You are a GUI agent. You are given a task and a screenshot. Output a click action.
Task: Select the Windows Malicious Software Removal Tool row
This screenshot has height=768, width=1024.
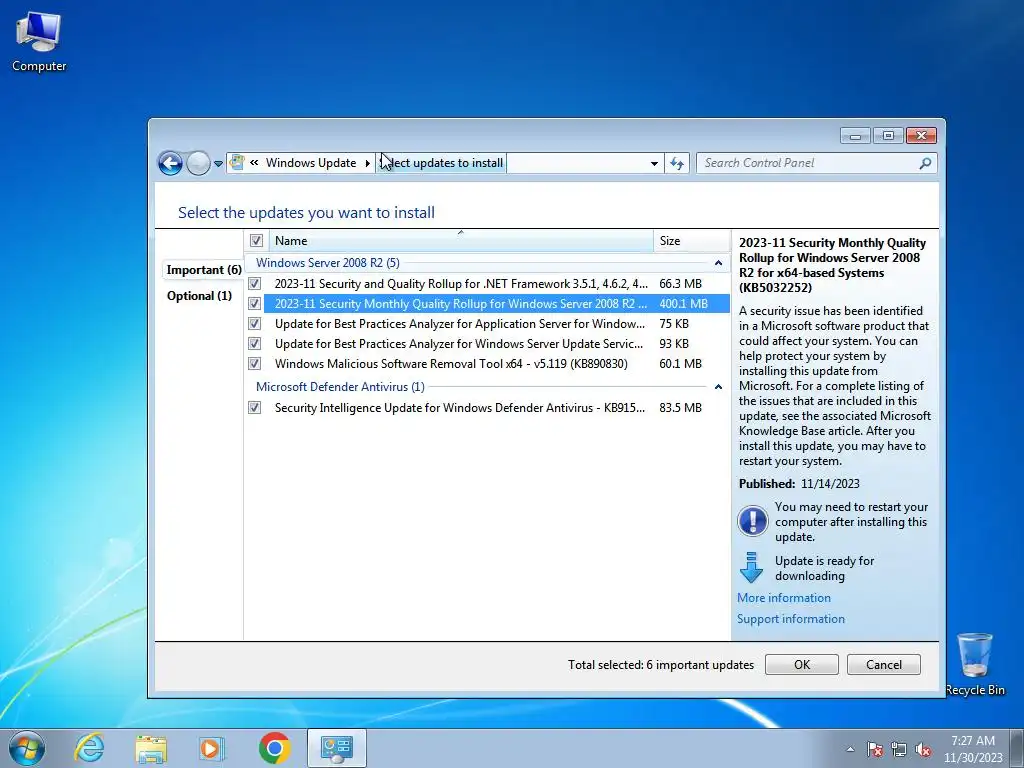click(x=487, y=363)
